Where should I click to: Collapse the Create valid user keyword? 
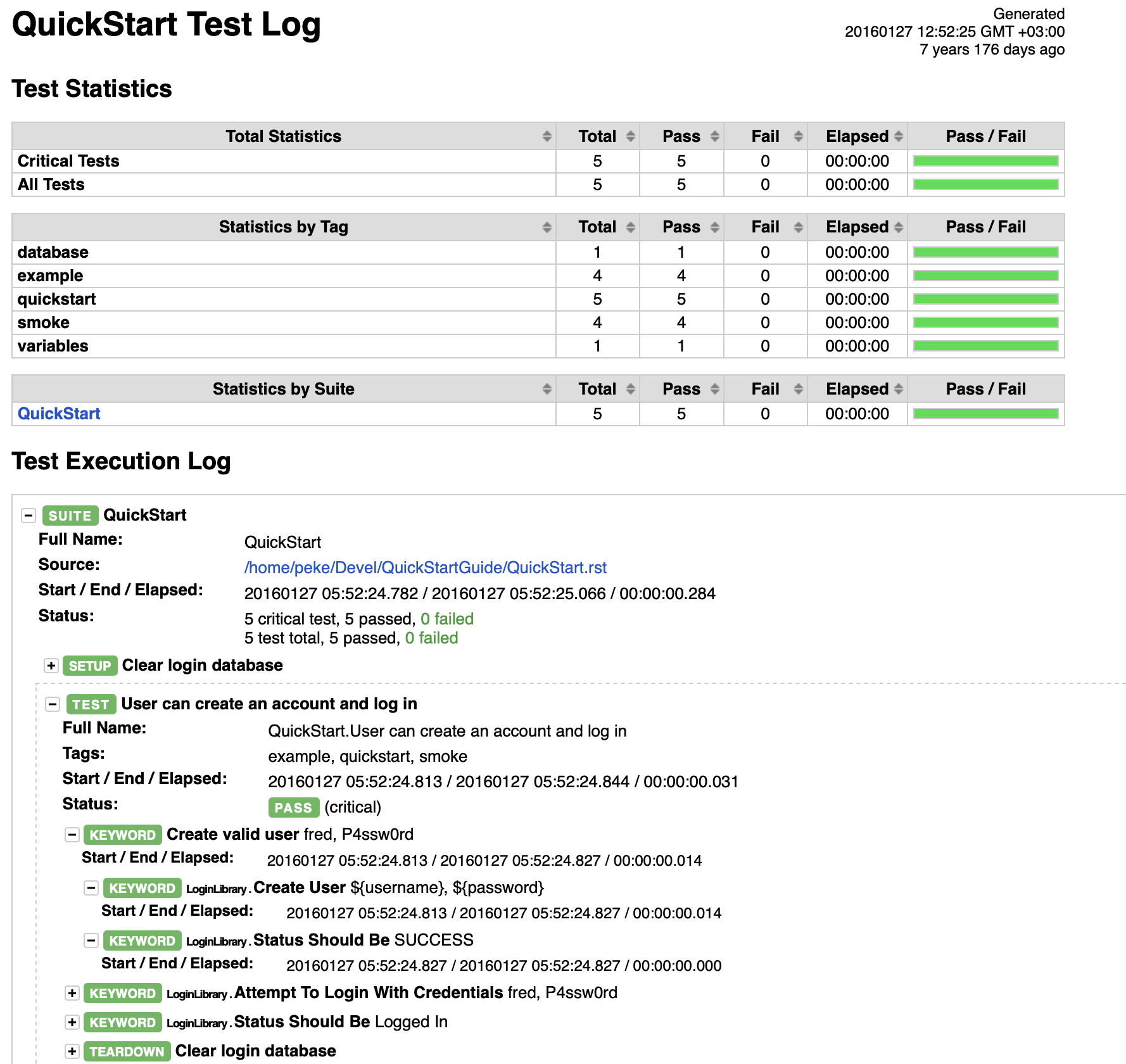tap(71, 835)
